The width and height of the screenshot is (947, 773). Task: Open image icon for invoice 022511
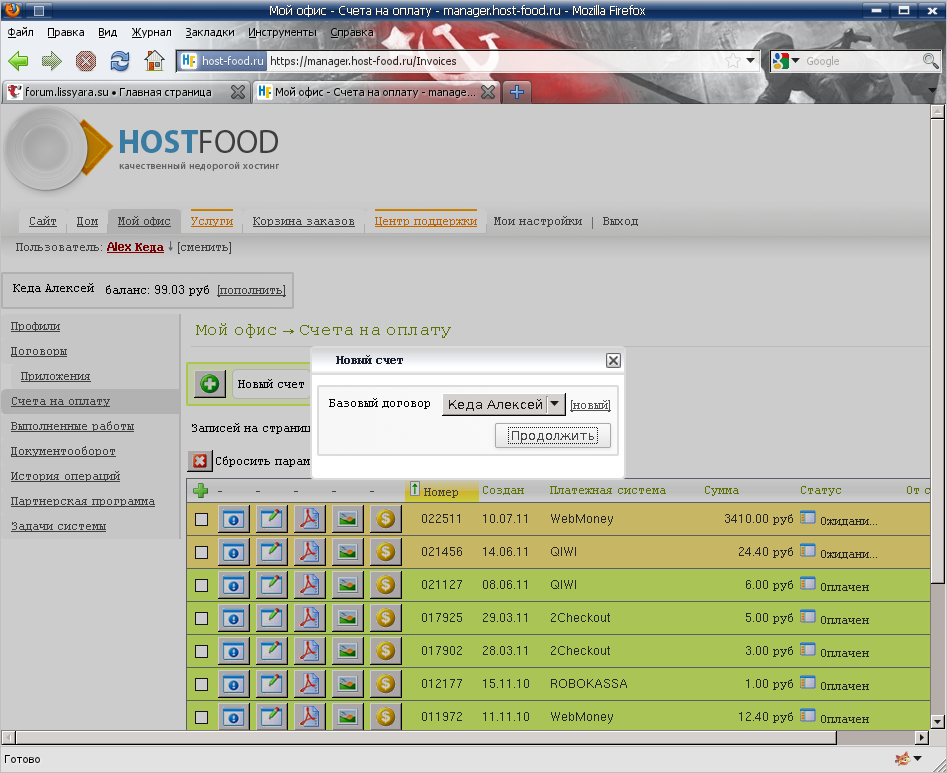[x=347, y=519]
